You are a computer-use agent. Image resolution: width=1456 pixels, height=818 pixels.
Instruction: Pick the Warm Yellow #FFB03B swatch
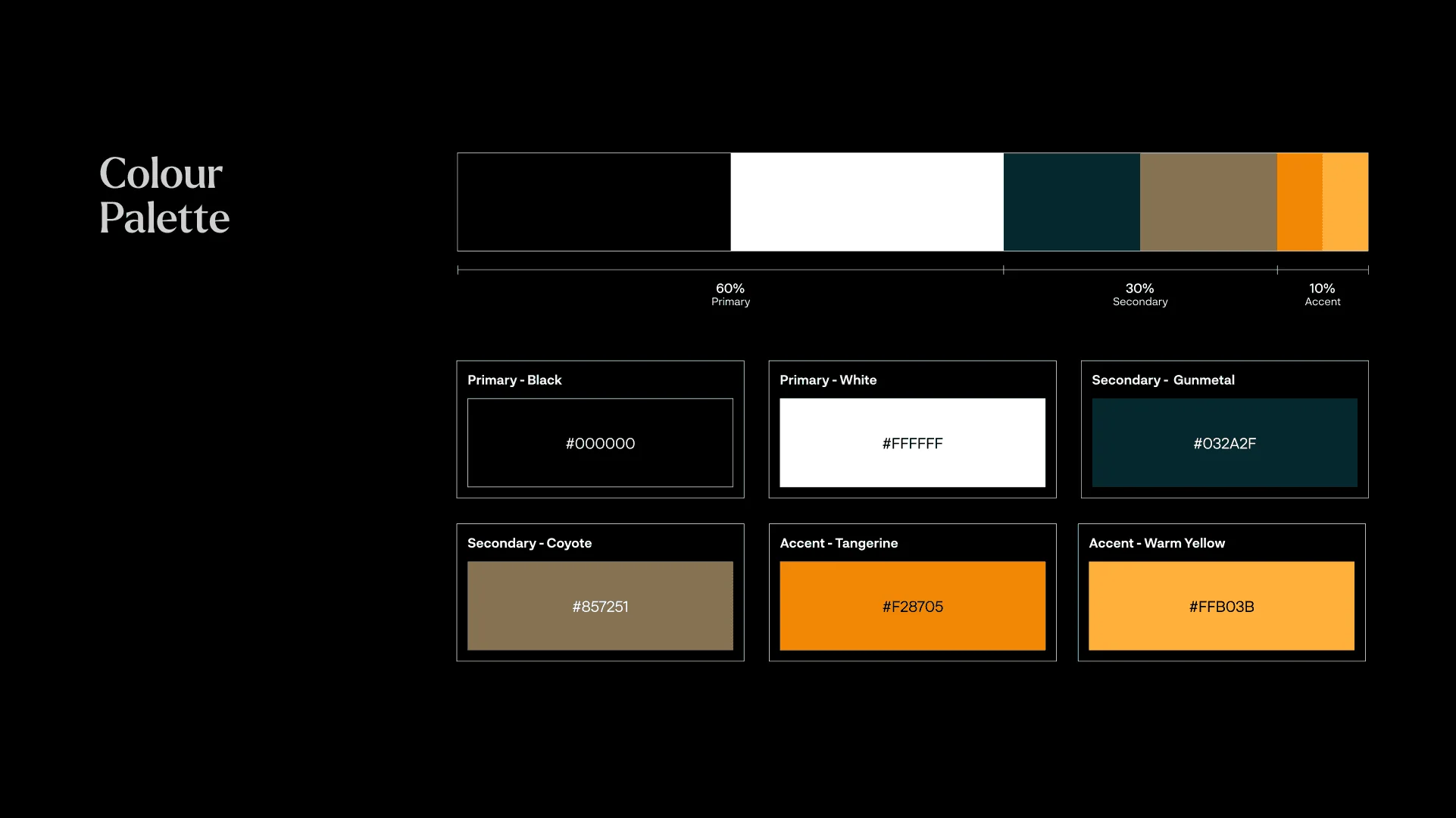[x=1221, y=606]
